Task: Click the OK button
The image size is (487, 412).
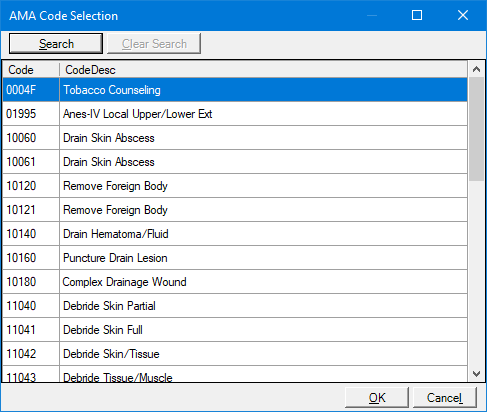Action: pyautogui.click(x=377, y=397)
